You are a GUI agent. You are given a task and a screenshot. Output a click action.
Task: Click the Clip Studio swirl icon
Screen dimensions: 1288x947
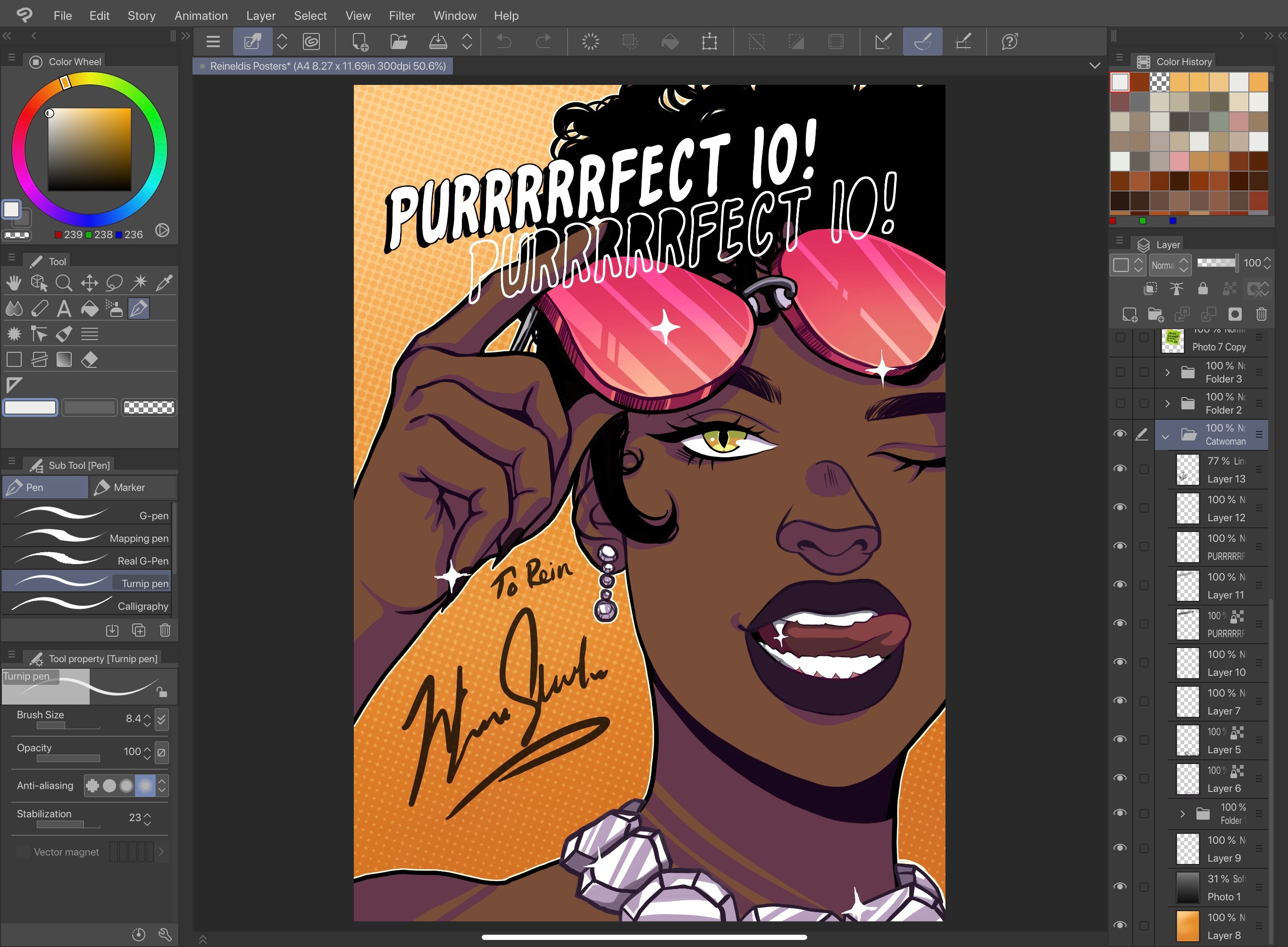(x=311, y=42)
